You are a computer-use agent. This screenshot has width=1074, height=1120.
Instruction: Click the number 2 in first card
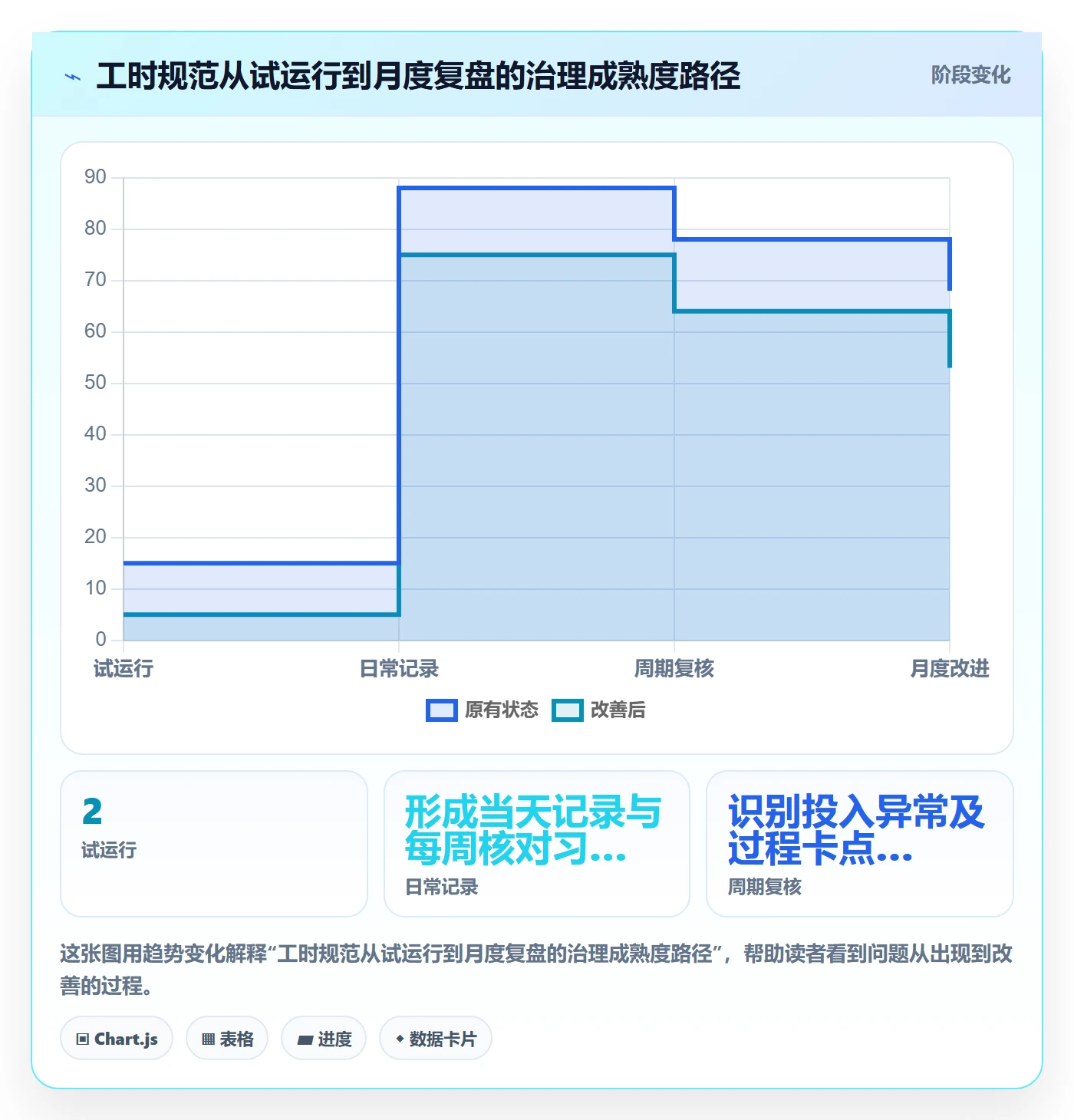tap(92, 812)
